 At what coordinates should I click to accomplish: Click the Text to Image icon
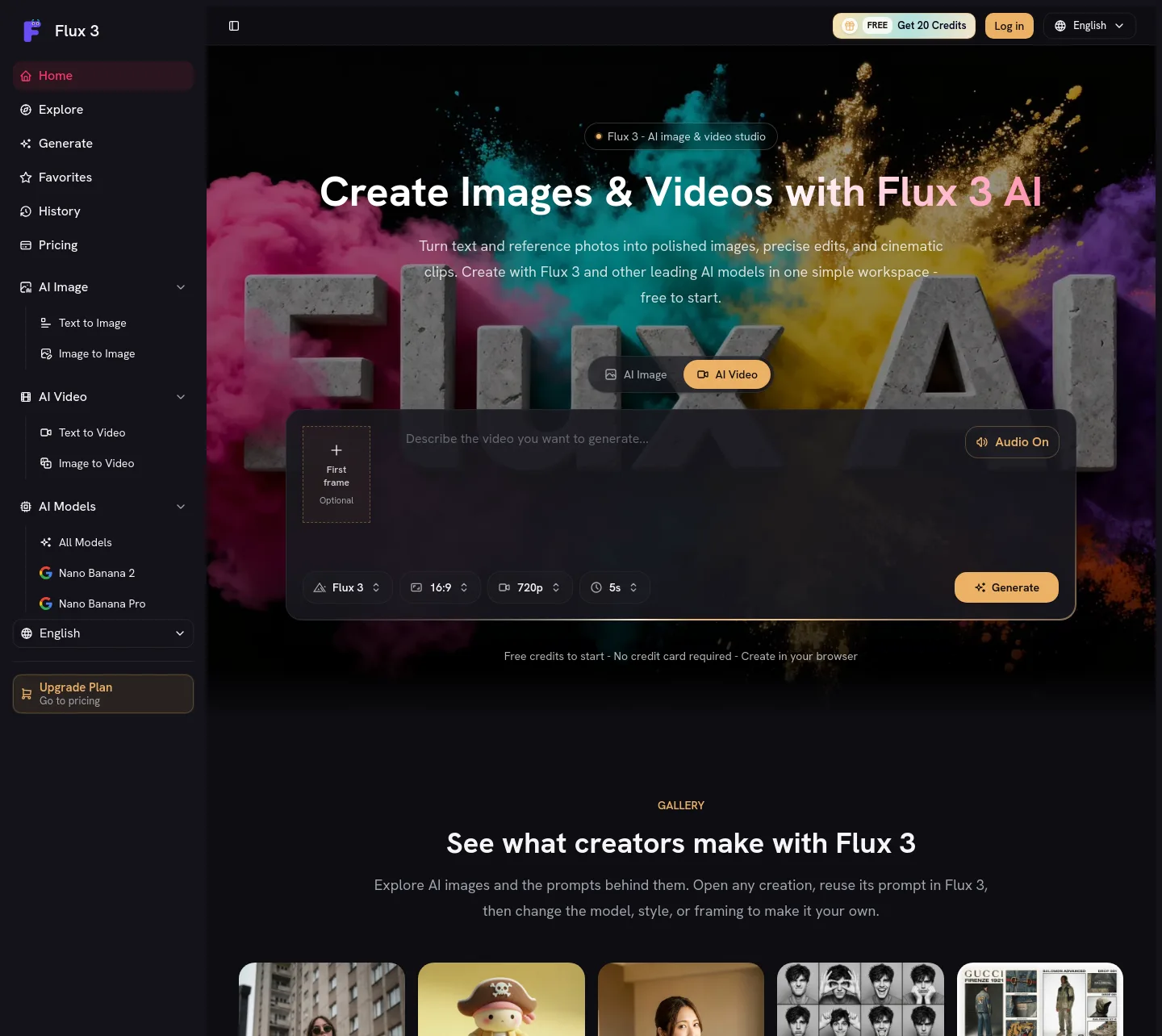point(46,323)
